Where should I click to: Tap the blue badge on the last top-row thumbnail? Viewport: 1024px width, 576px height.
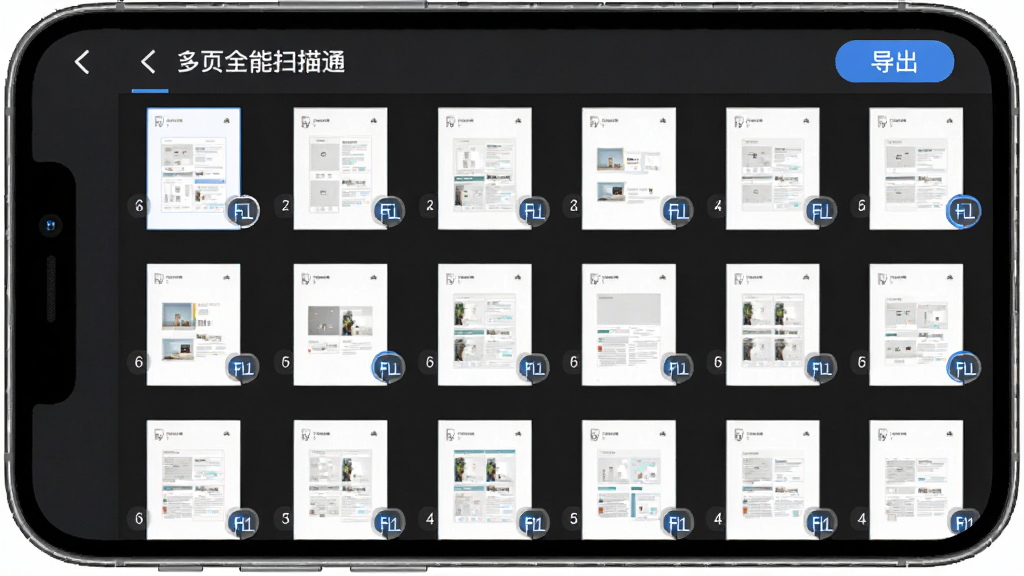(964, 211)
